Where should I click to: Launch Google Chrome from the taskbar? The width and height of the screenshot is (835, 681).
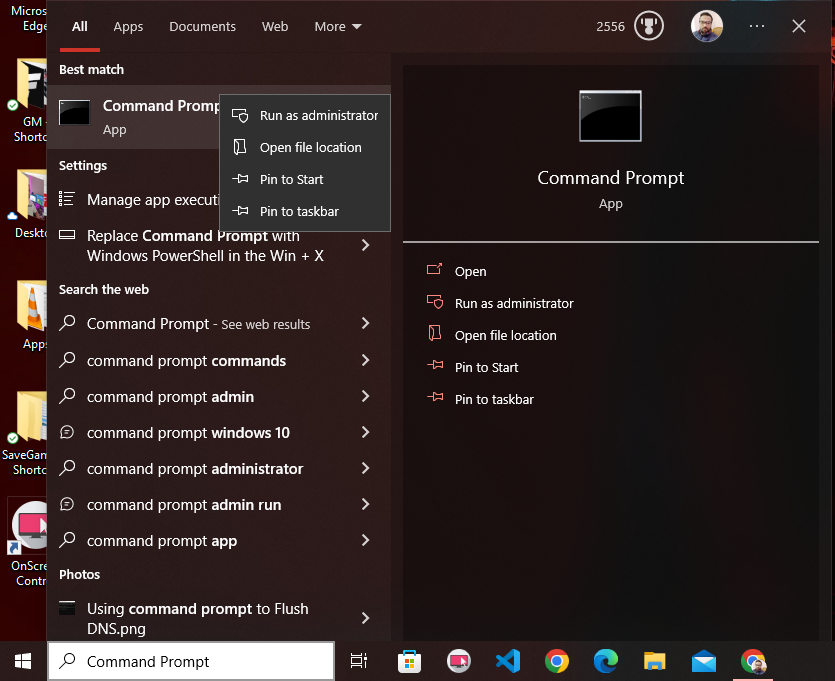click(557, 661)
